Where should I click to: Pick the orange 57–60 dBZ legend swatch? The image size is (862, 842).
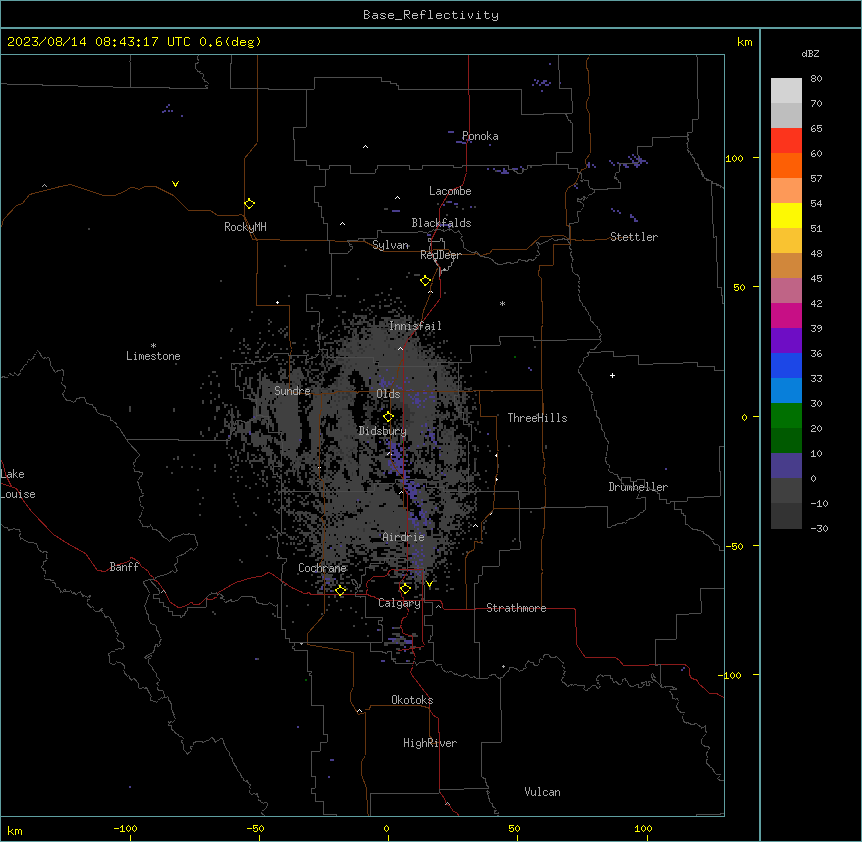786,165
